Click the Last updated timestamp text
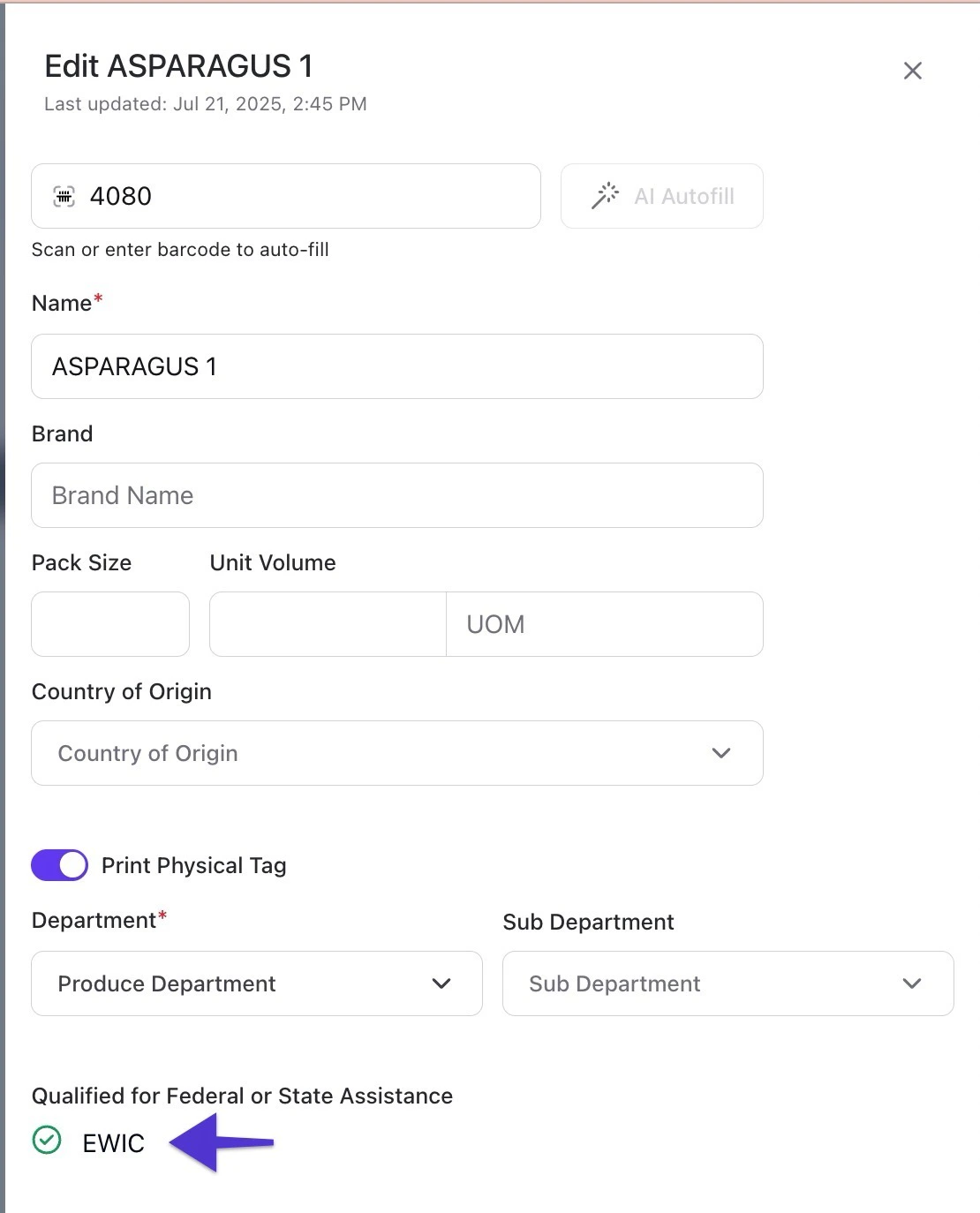 (x=206, y=104)
